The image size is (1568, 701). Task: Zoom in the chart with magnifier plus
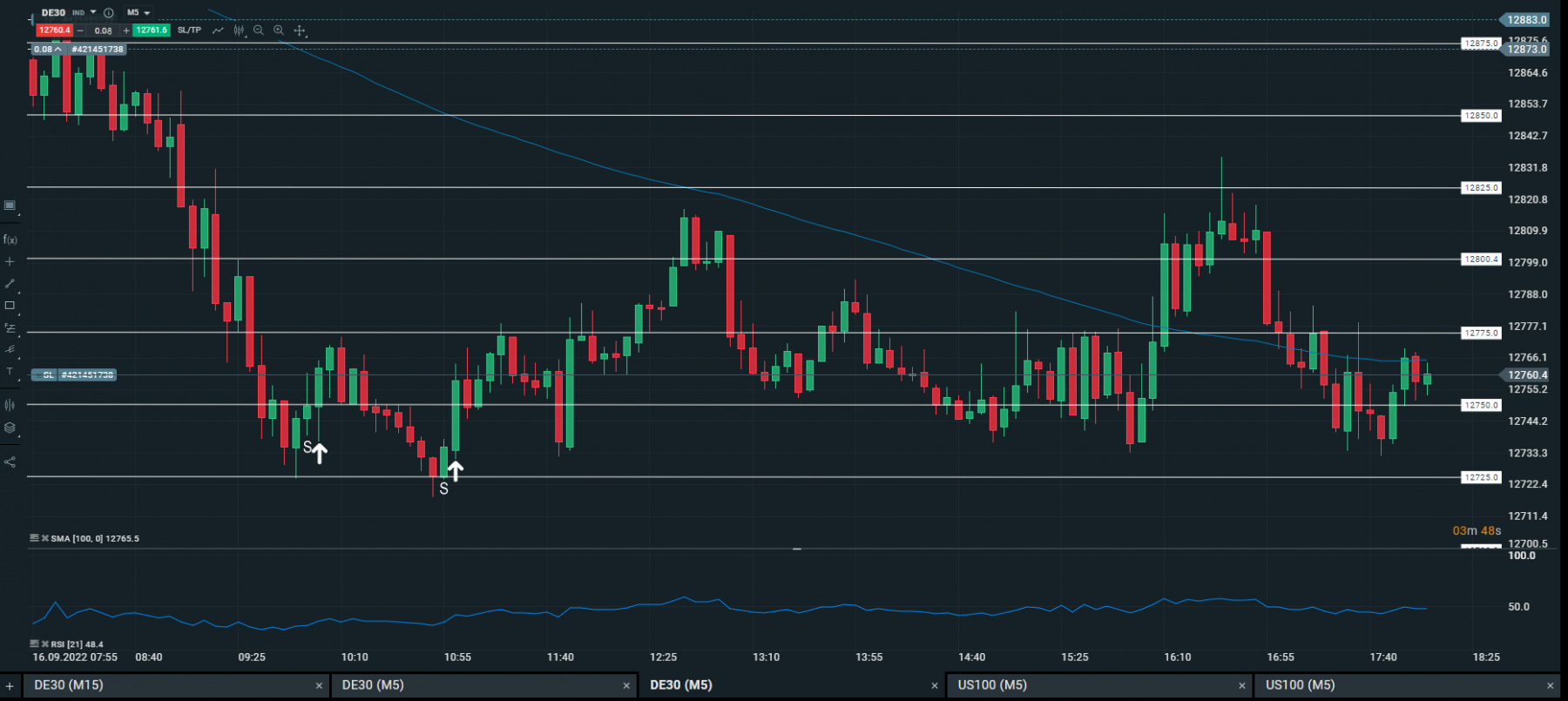(x=279, y=30)
